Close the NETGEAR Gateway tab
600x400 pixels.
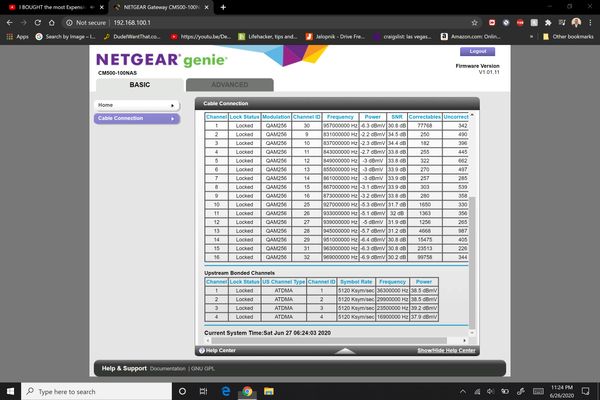click(206, 7)
